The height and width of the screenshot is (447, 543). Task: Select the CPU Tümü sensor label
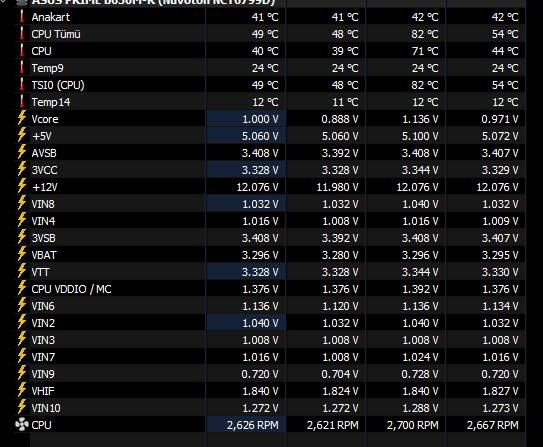coord(56,34)
